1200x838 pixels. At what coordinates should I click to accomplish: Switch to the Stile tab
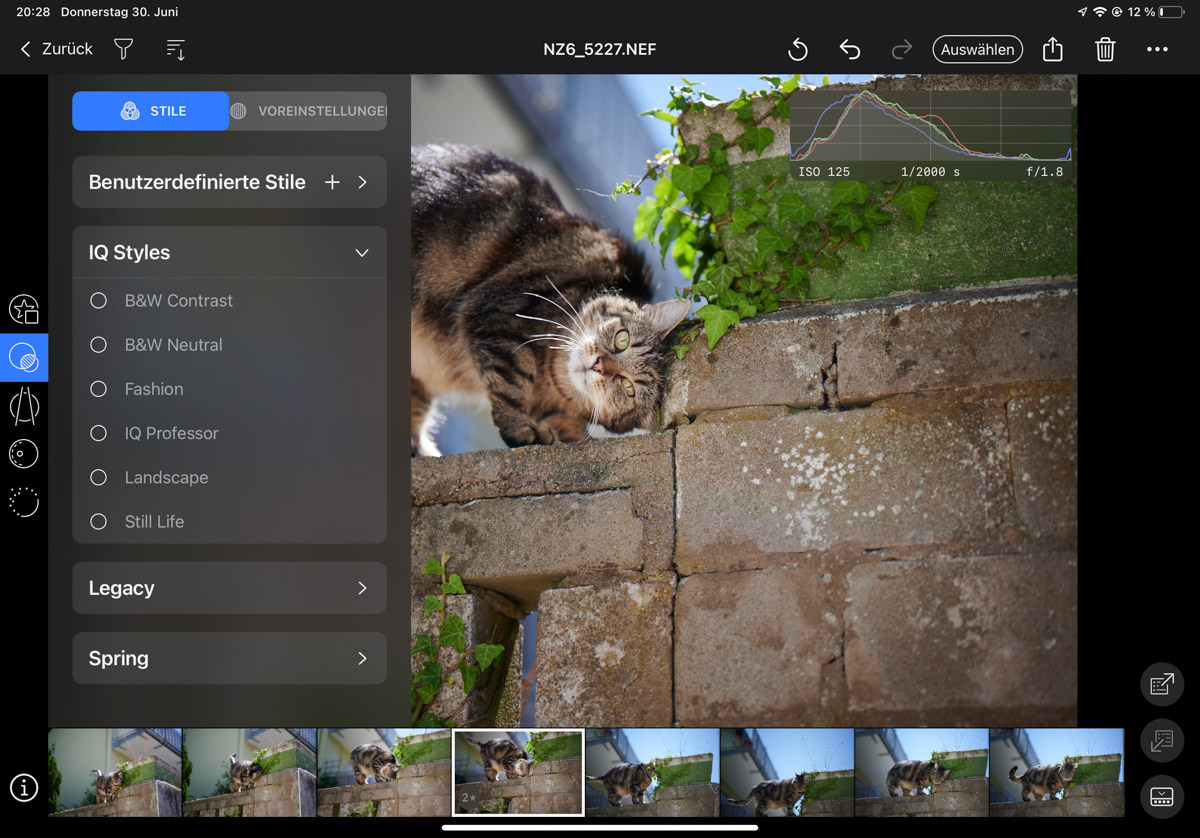(x=151, y=111)
